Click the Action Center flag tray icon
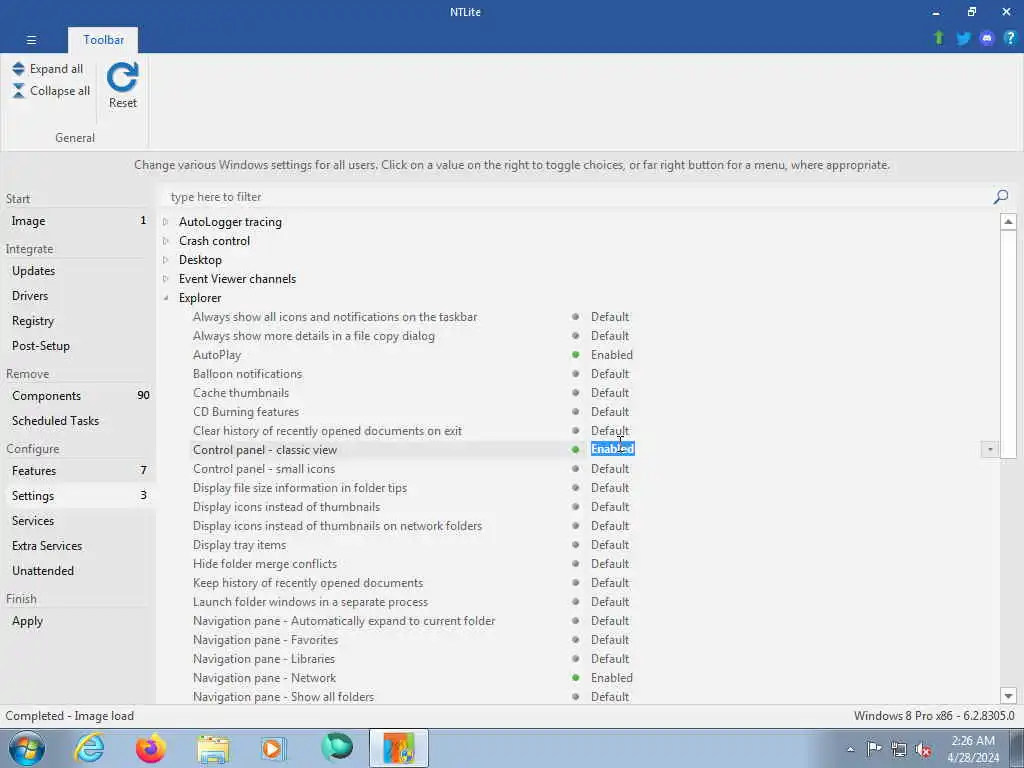Image resolution: width=1024 pixels, height=768 pixels. [x=874, y=749]
